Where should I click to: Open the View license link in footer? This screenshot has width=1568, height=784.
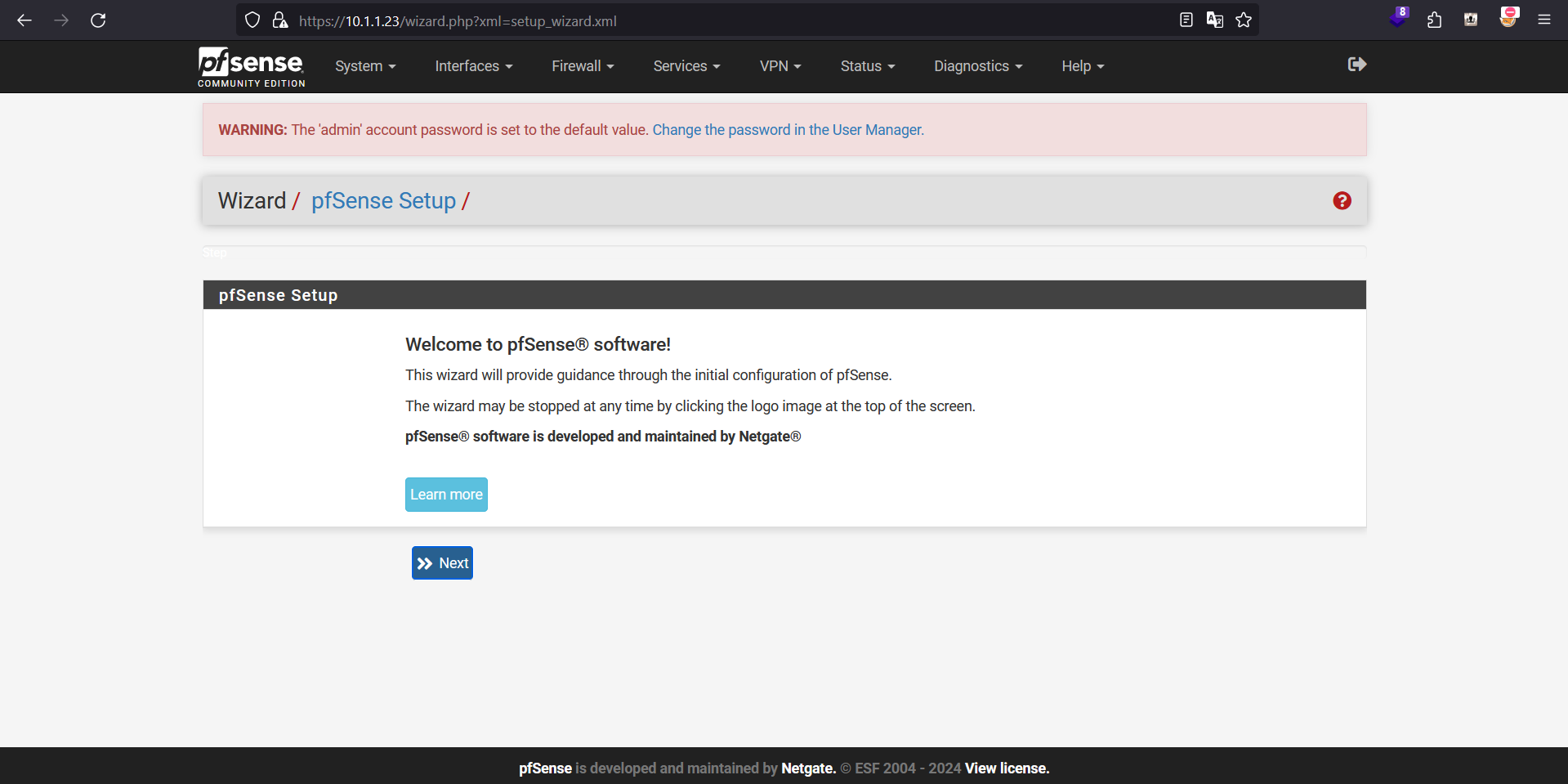(1007, 768)
